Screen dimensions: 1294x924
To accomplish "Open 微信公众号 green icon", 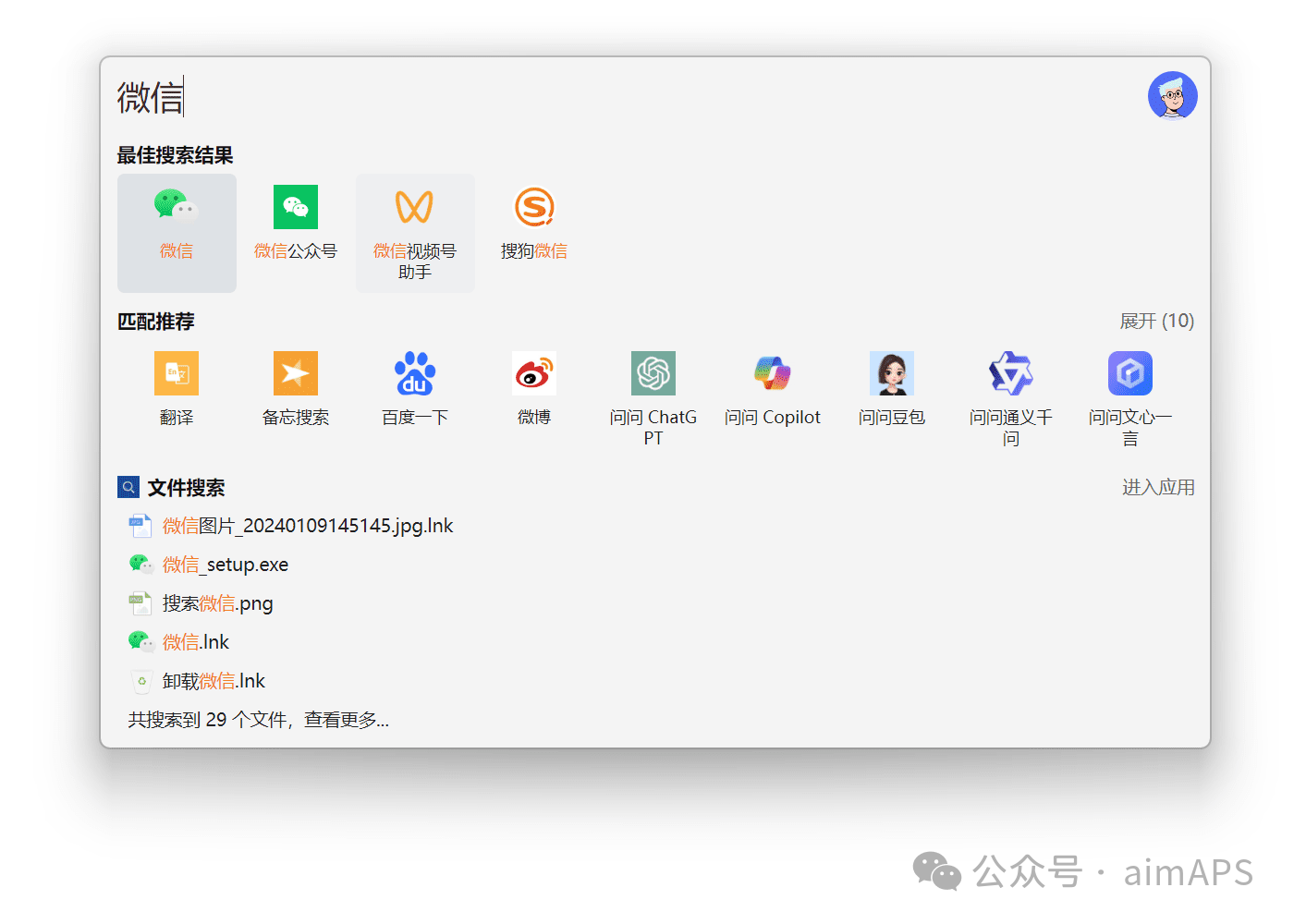I will coord(296,208).
